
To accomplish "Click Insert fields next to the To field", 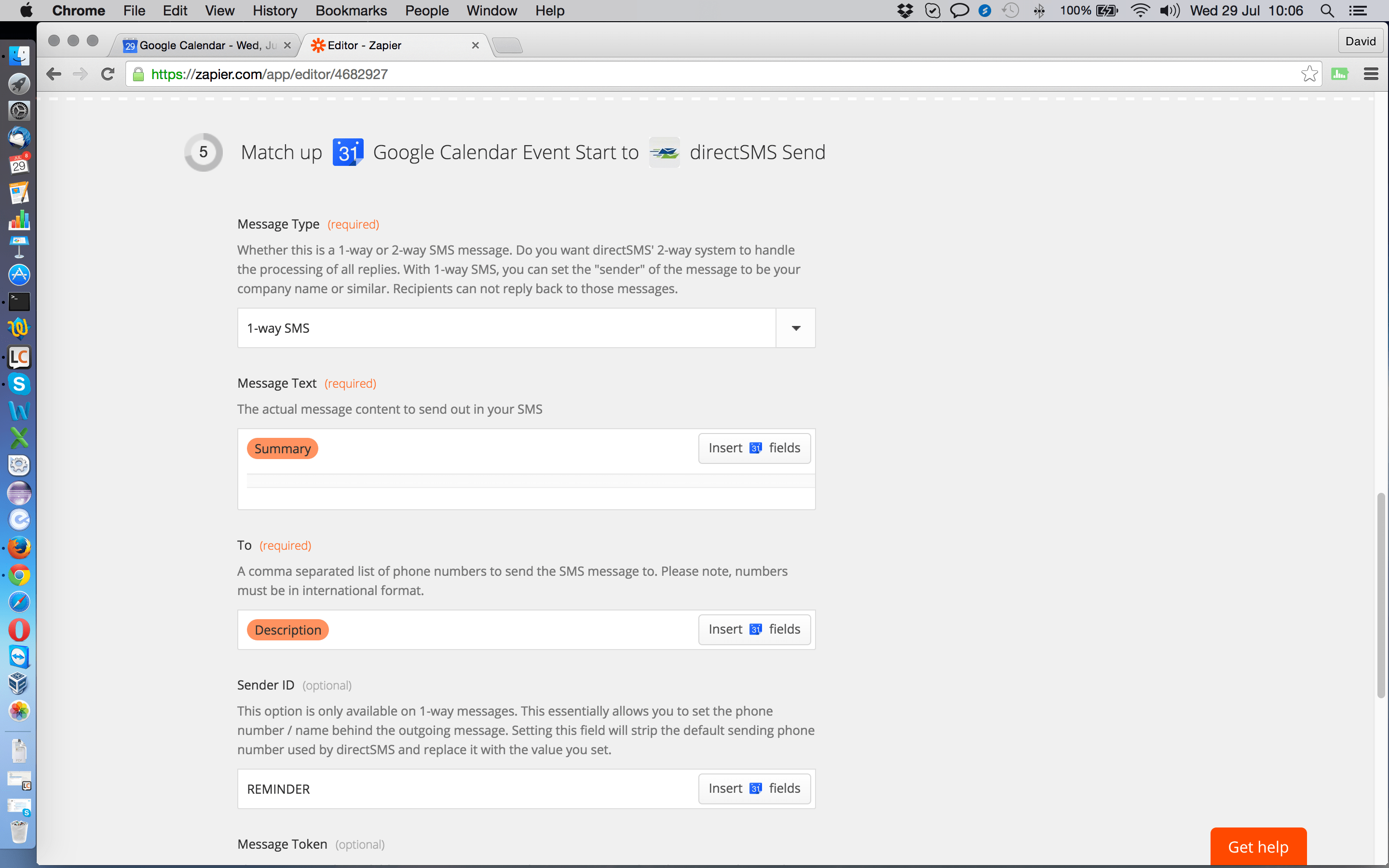I will click(x=754, y=629).
